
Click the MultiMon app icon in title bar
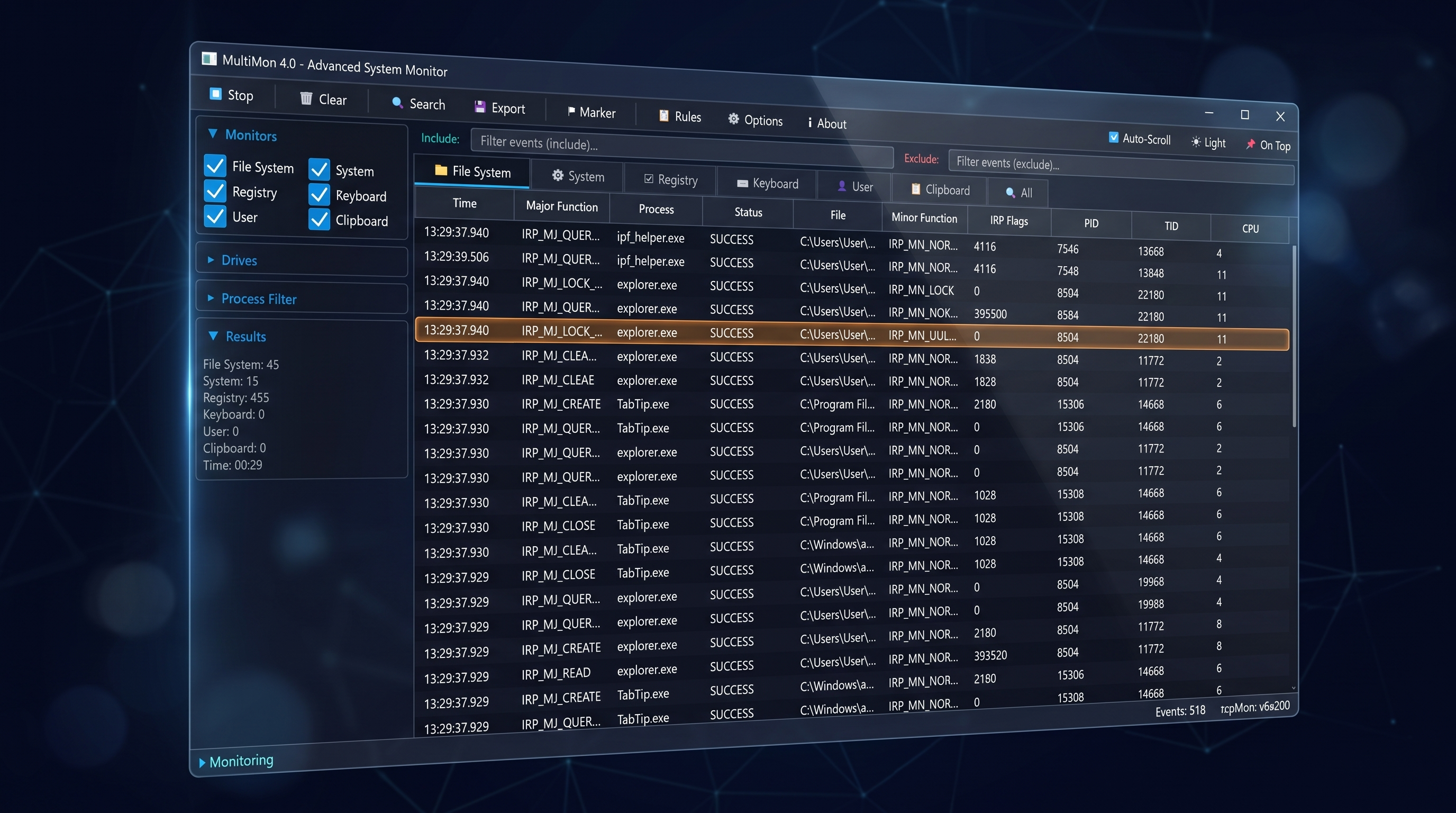pos(209,59)
